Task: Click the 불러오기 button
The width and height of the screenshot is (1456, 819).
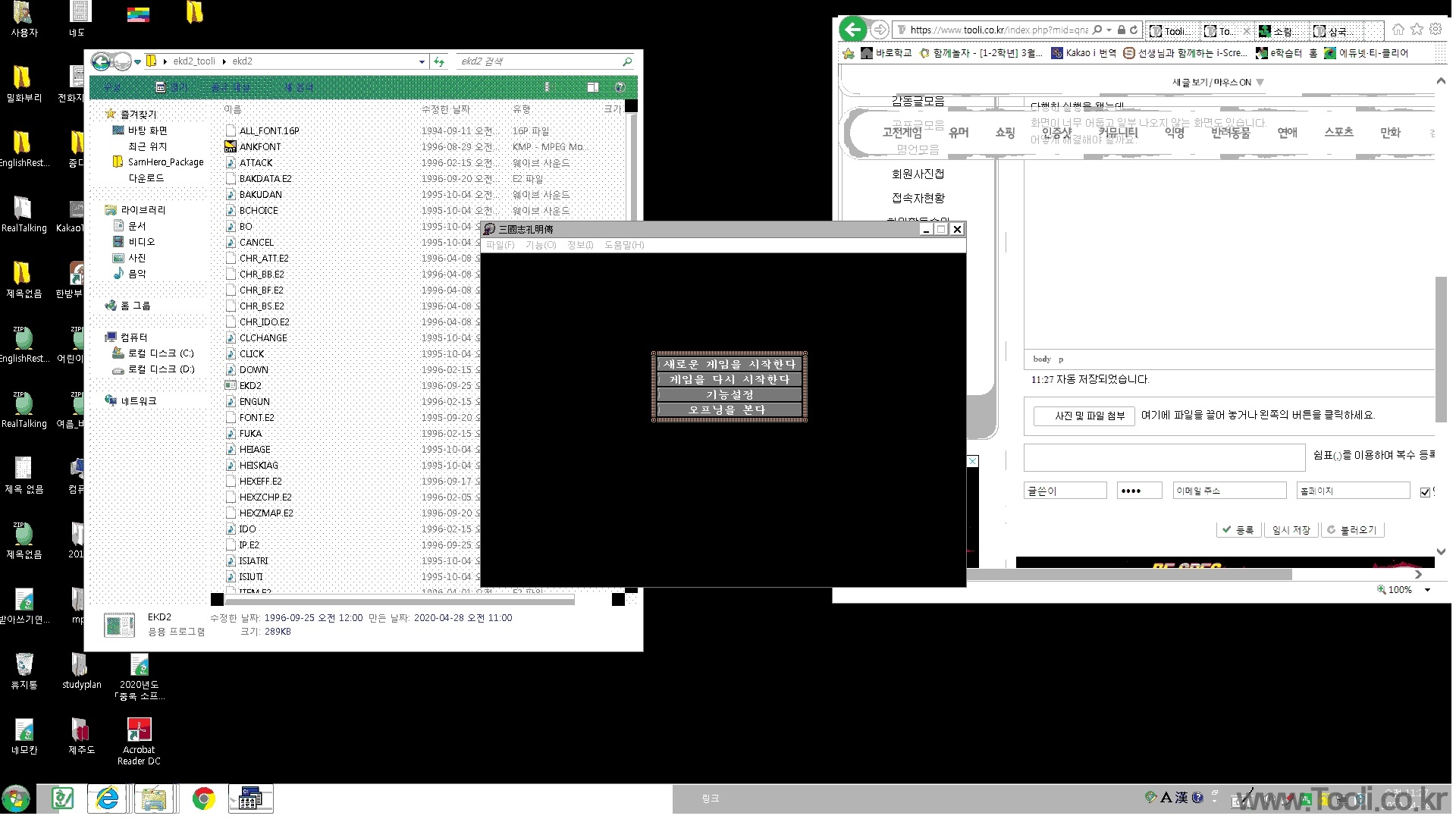Action: [x=1352, y=530]
